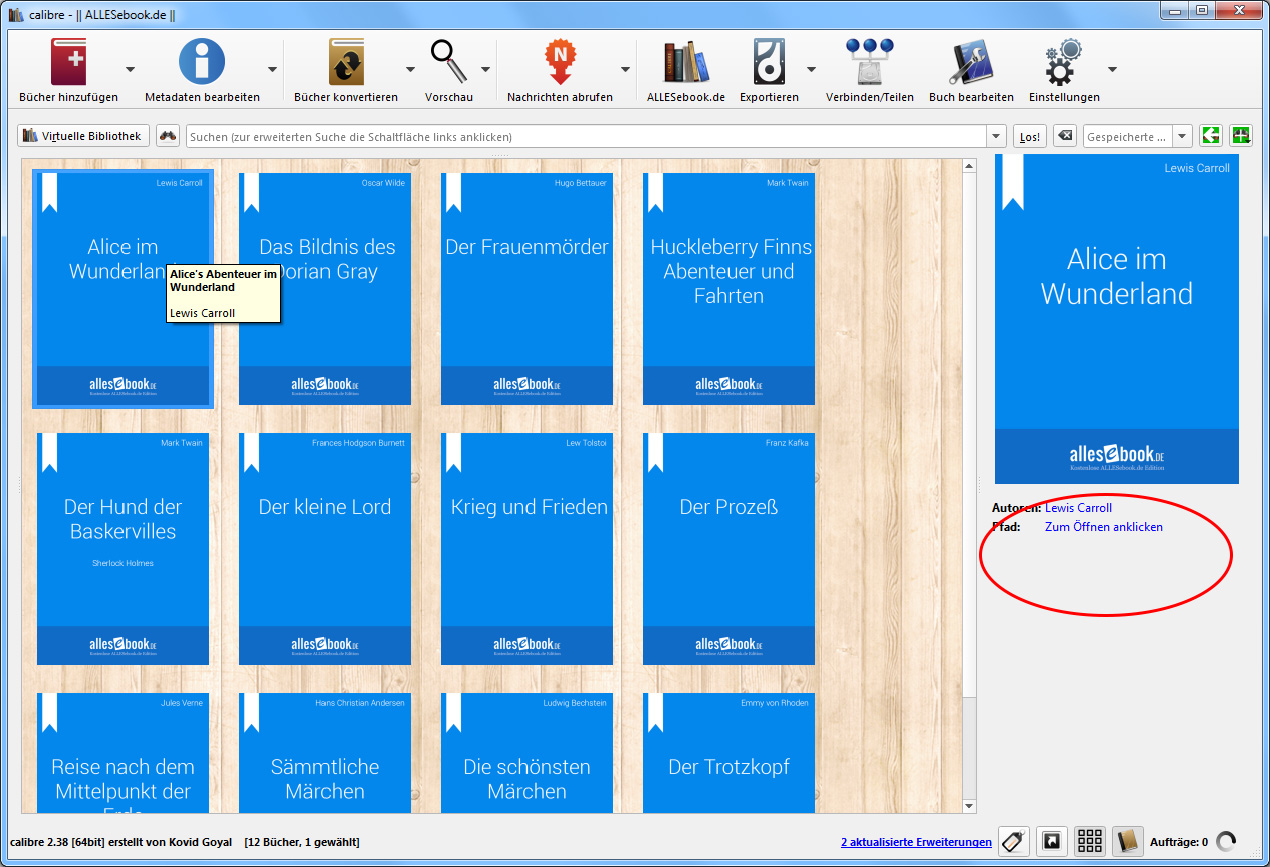Screen dimensions: 1270x867
Task: Click the green plus save-search icon
Action: [x=1241, y=136]
